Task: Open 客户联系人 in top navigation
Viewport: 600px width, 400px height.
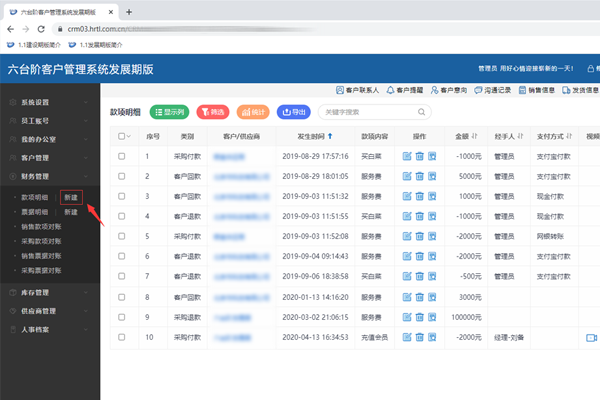Action: tap(357, 90)
